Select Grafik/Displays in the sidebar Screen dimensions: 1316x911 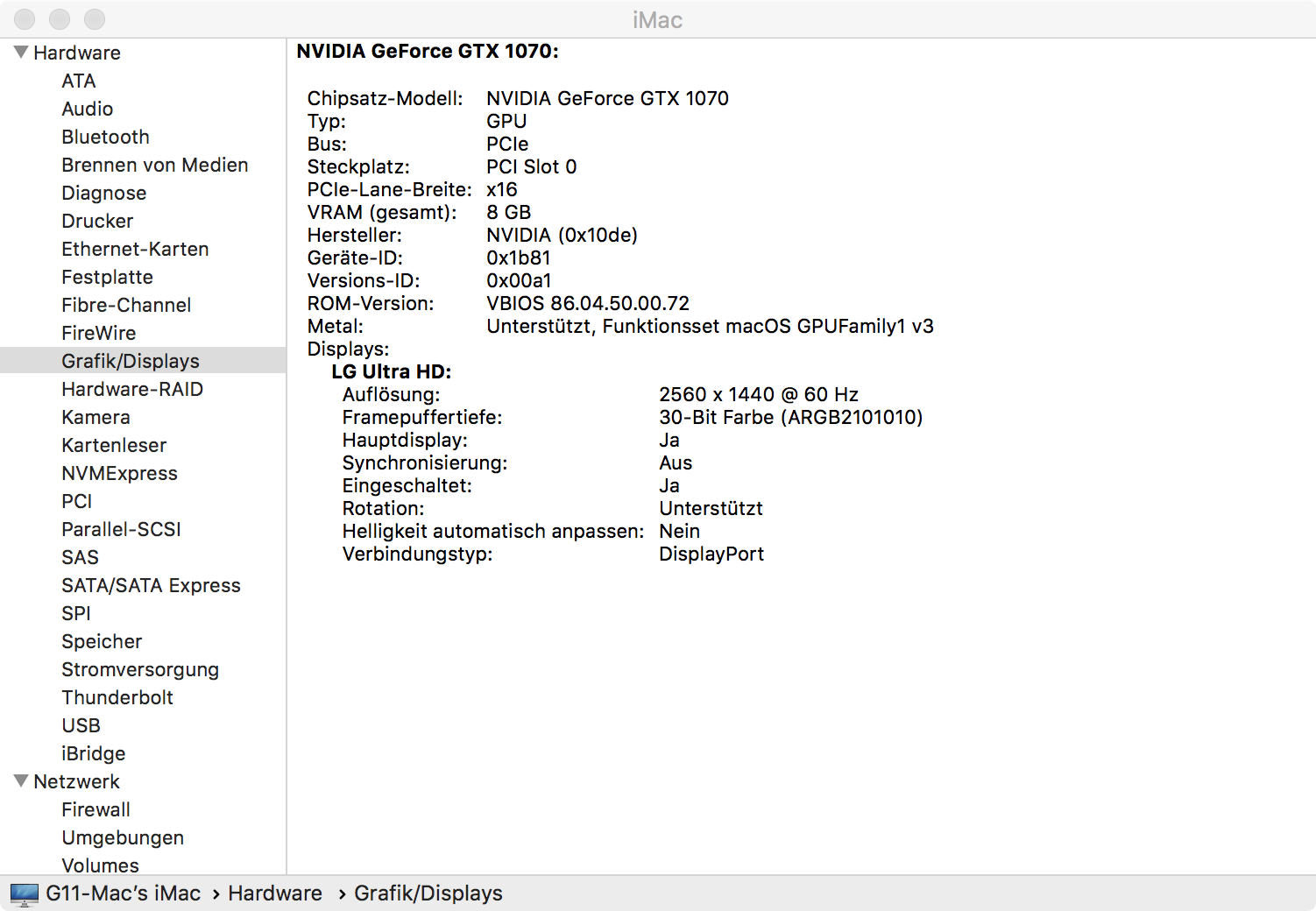pos(131,361)
